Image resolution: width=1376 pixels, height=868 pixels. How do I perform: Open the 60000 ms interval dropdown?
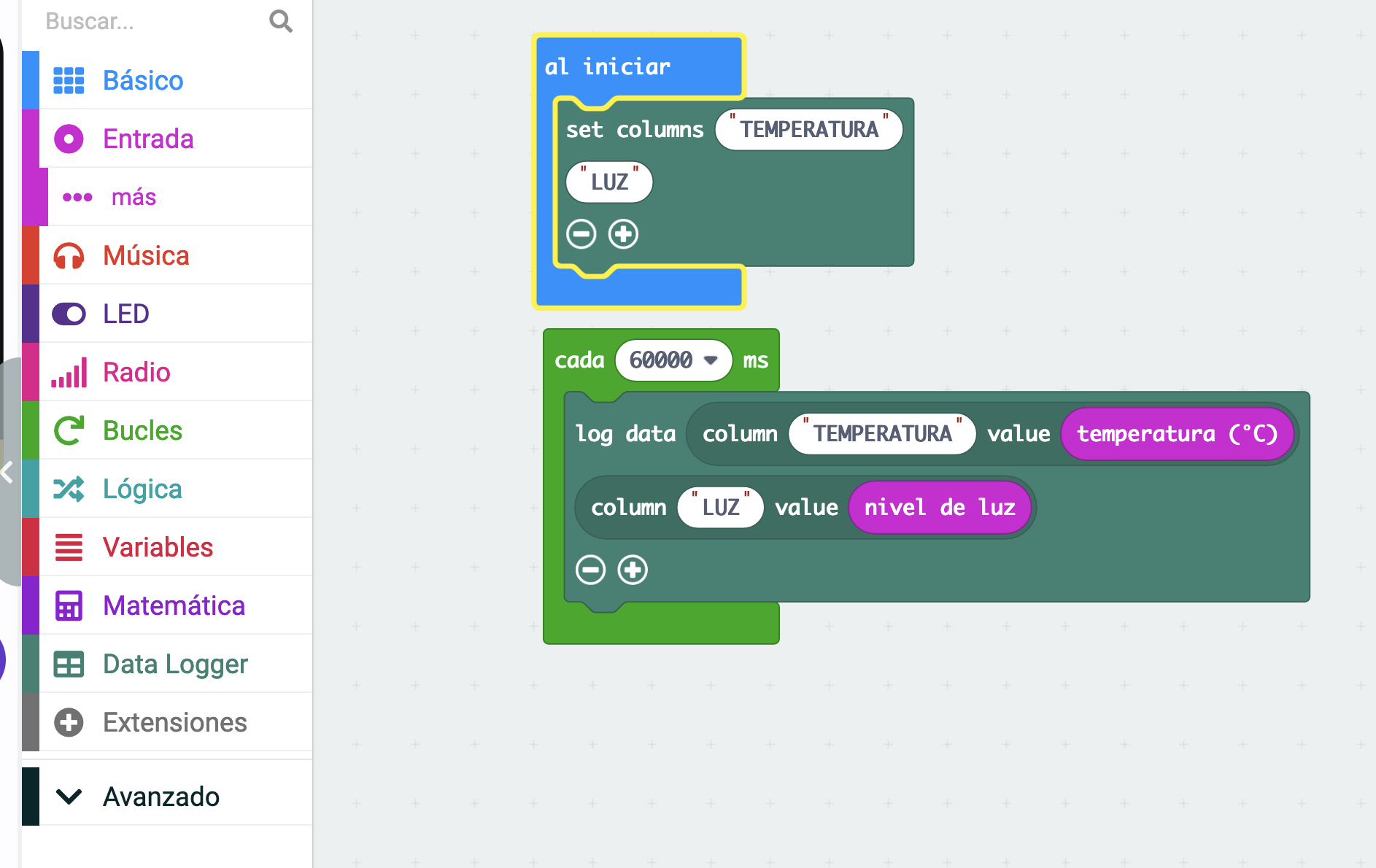(x=710, y=360)
